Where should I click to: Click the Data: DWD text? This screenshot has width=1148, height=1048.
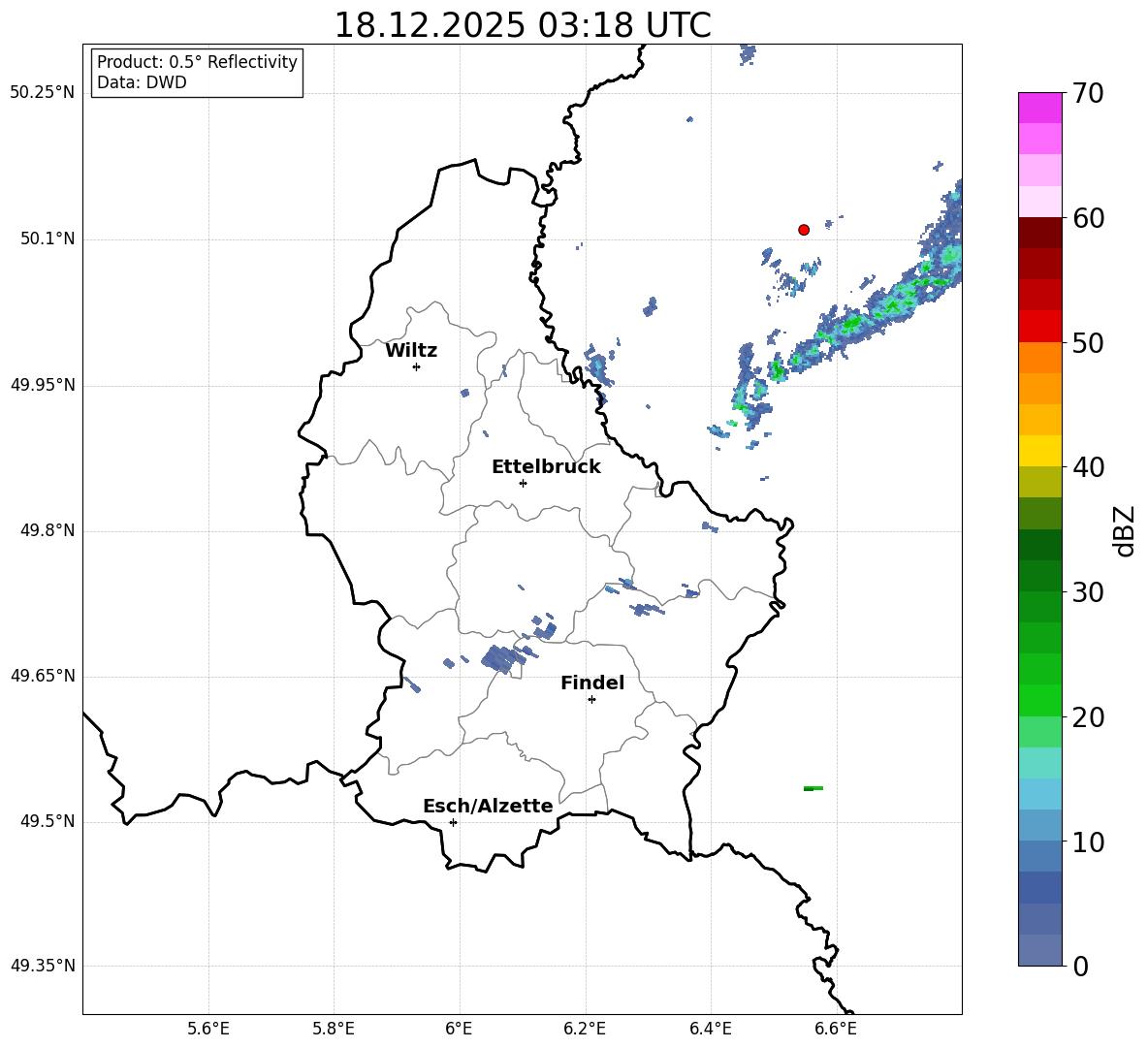point(142,82)
